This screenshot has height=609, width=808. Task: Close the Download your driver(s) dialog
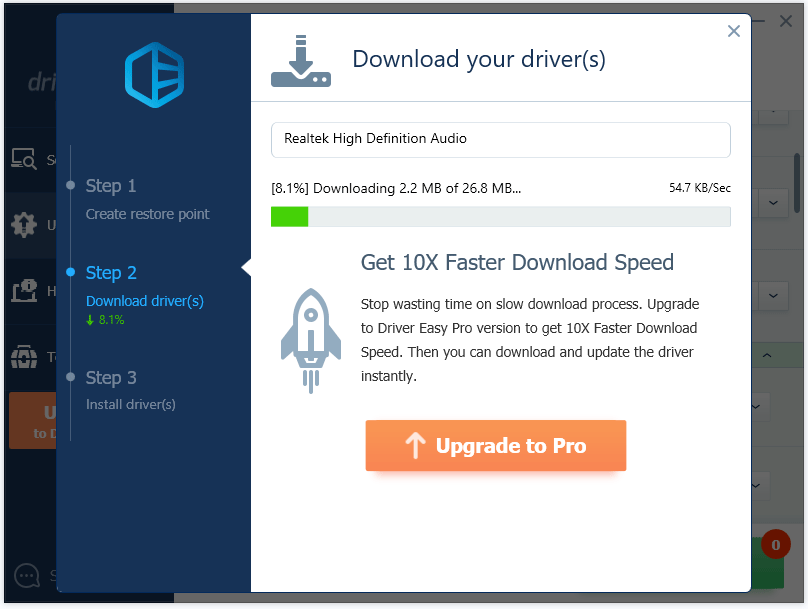coord(733,31)
